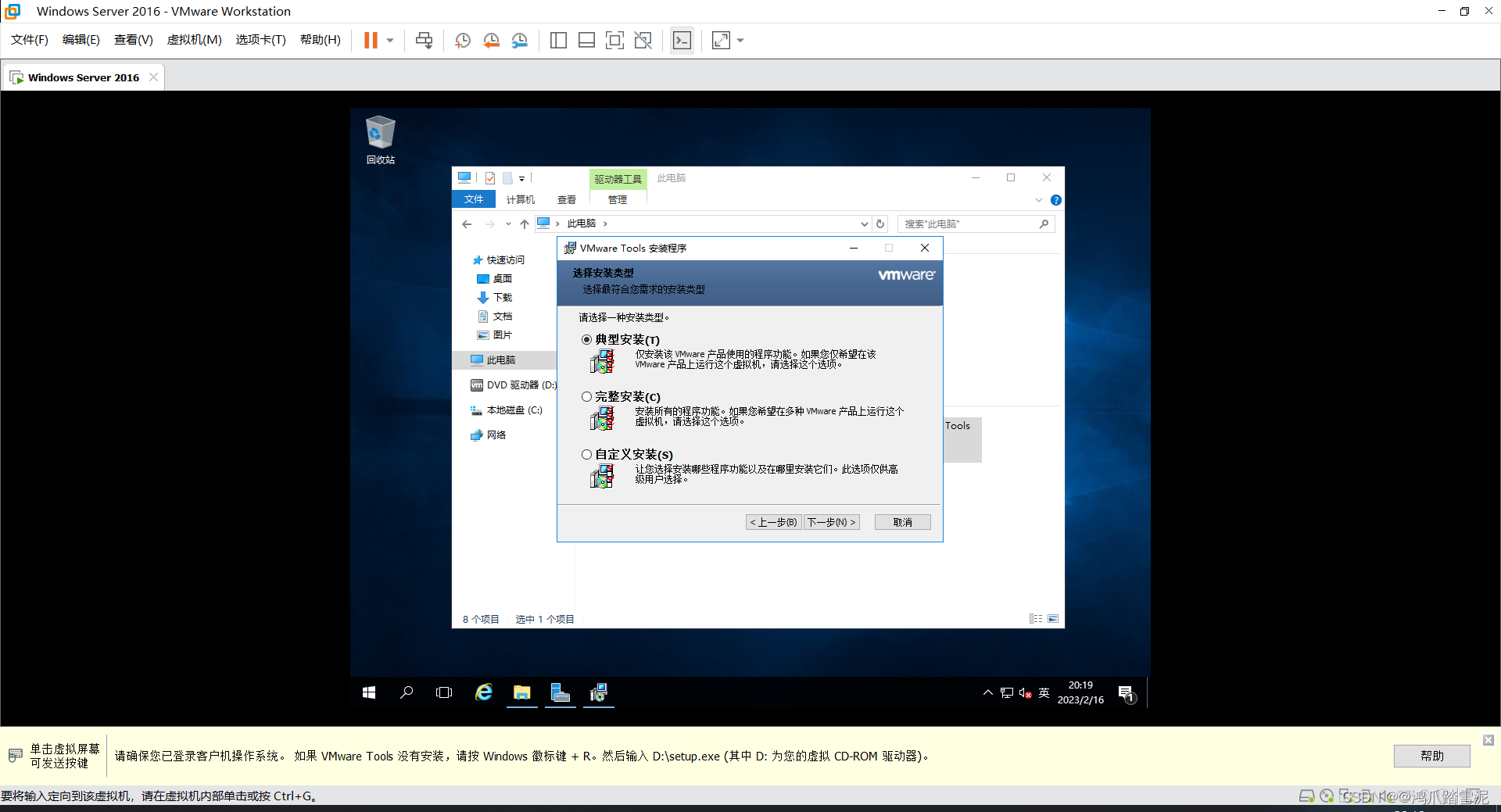Send Ctrl+Alt+Del using the toolbar icon
The width and height of the screenshot is (1501, 812).
point(424,40)
